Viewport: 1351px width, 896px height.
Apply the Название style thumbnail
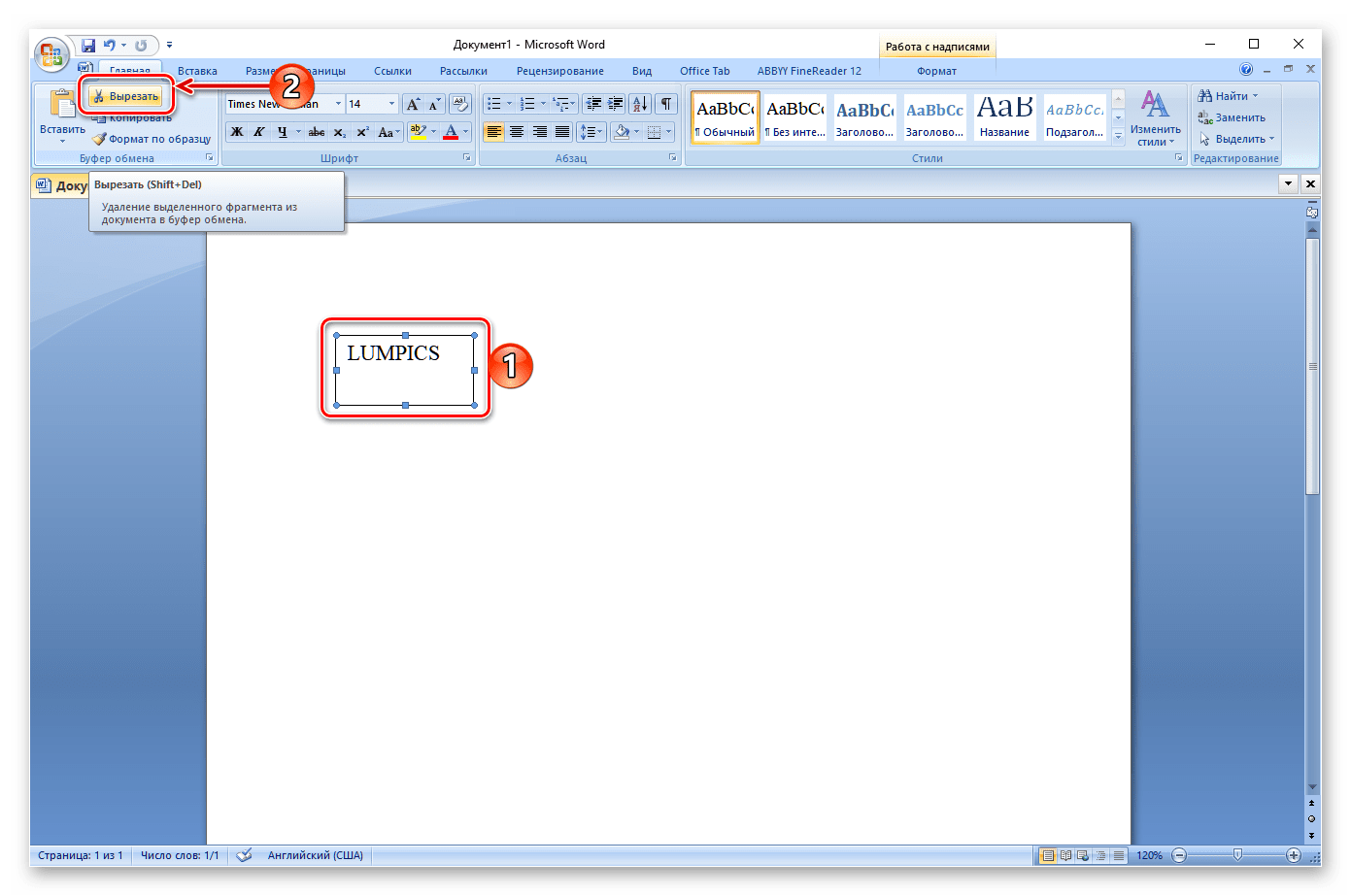pyautogui.click(x=1004, y=116)
